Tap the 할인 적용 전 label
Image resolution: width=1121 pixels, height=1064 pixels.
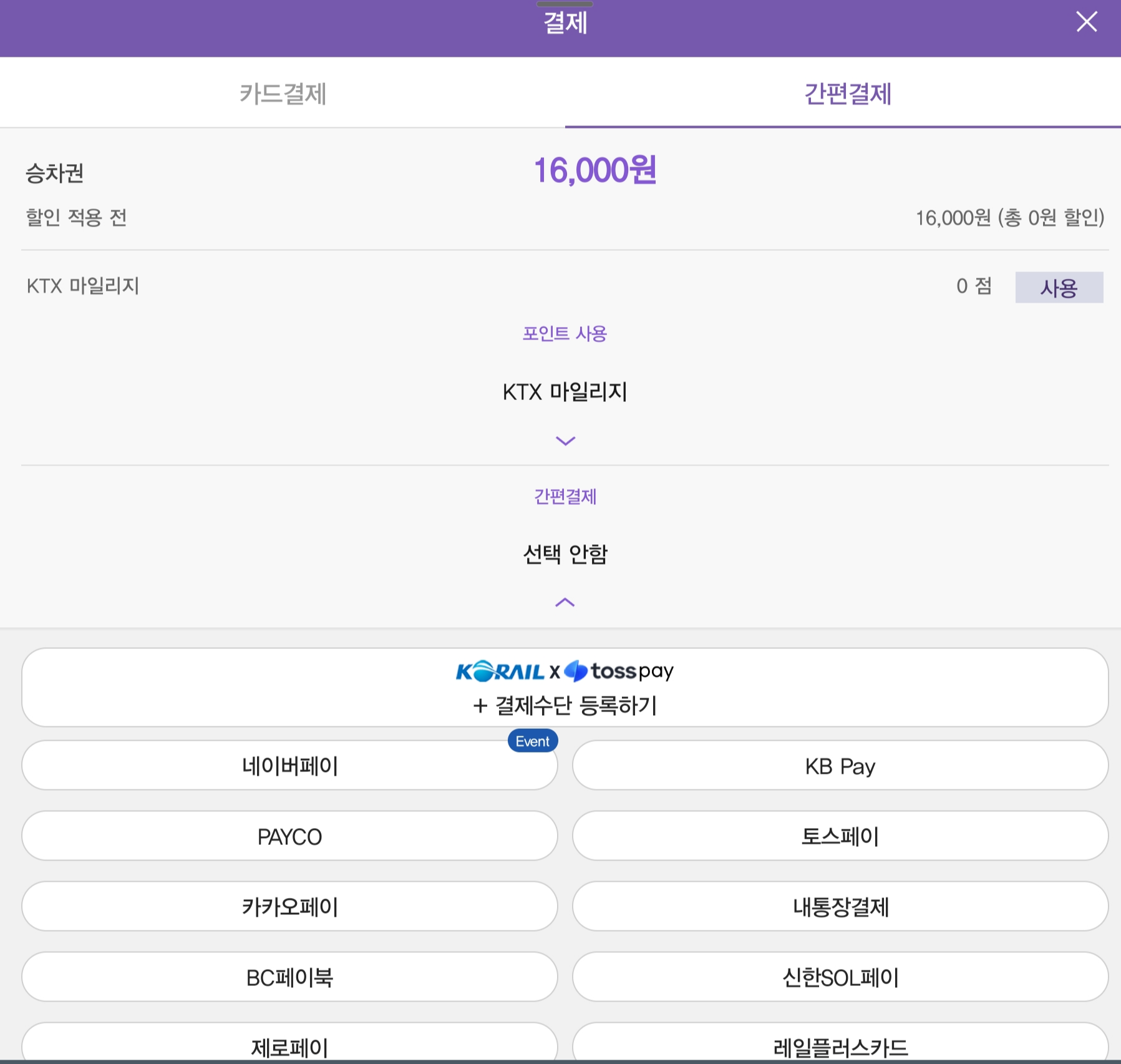tap(76, 218)
